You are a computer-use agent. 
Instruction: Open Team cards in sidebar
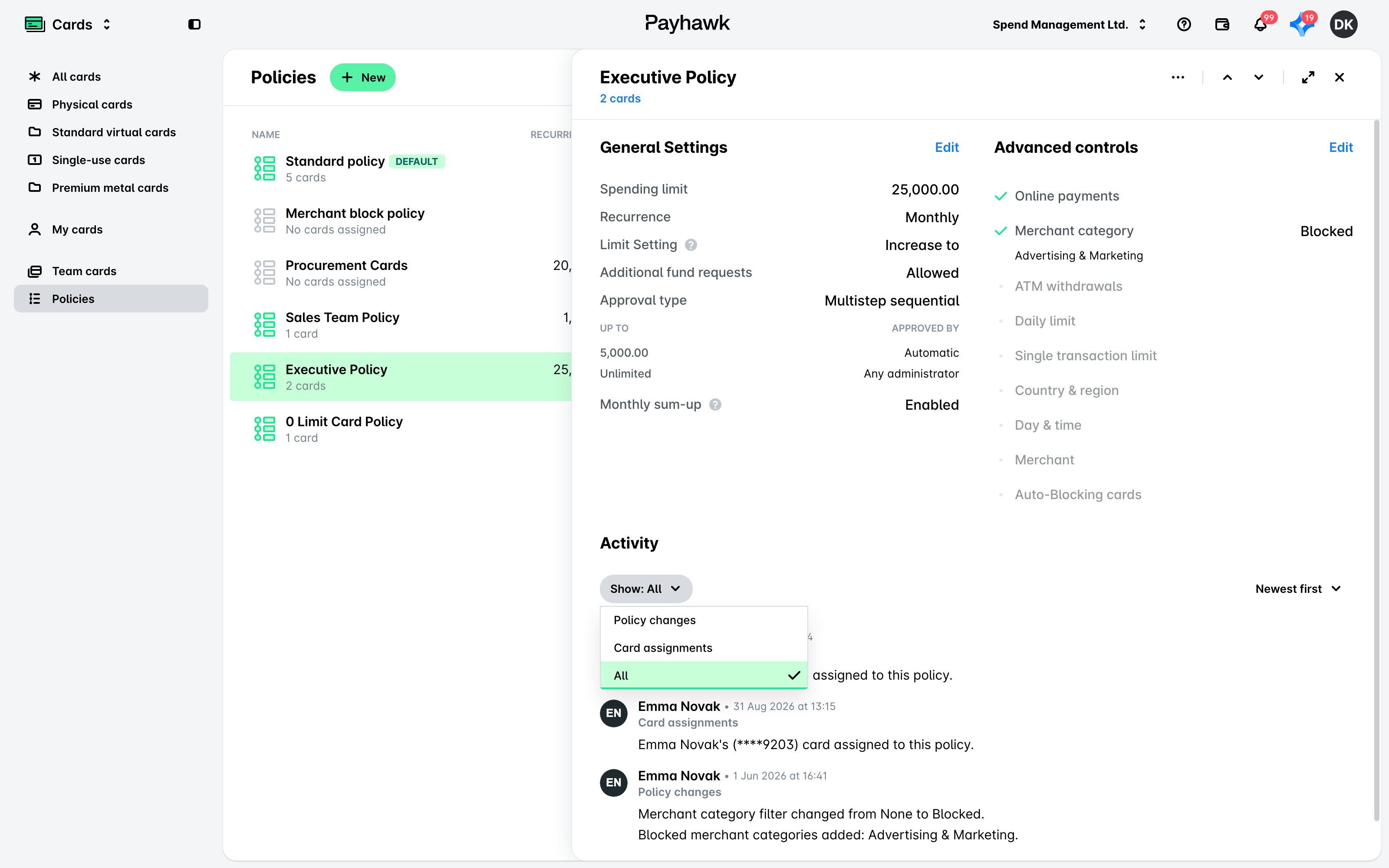coord(111,271)
